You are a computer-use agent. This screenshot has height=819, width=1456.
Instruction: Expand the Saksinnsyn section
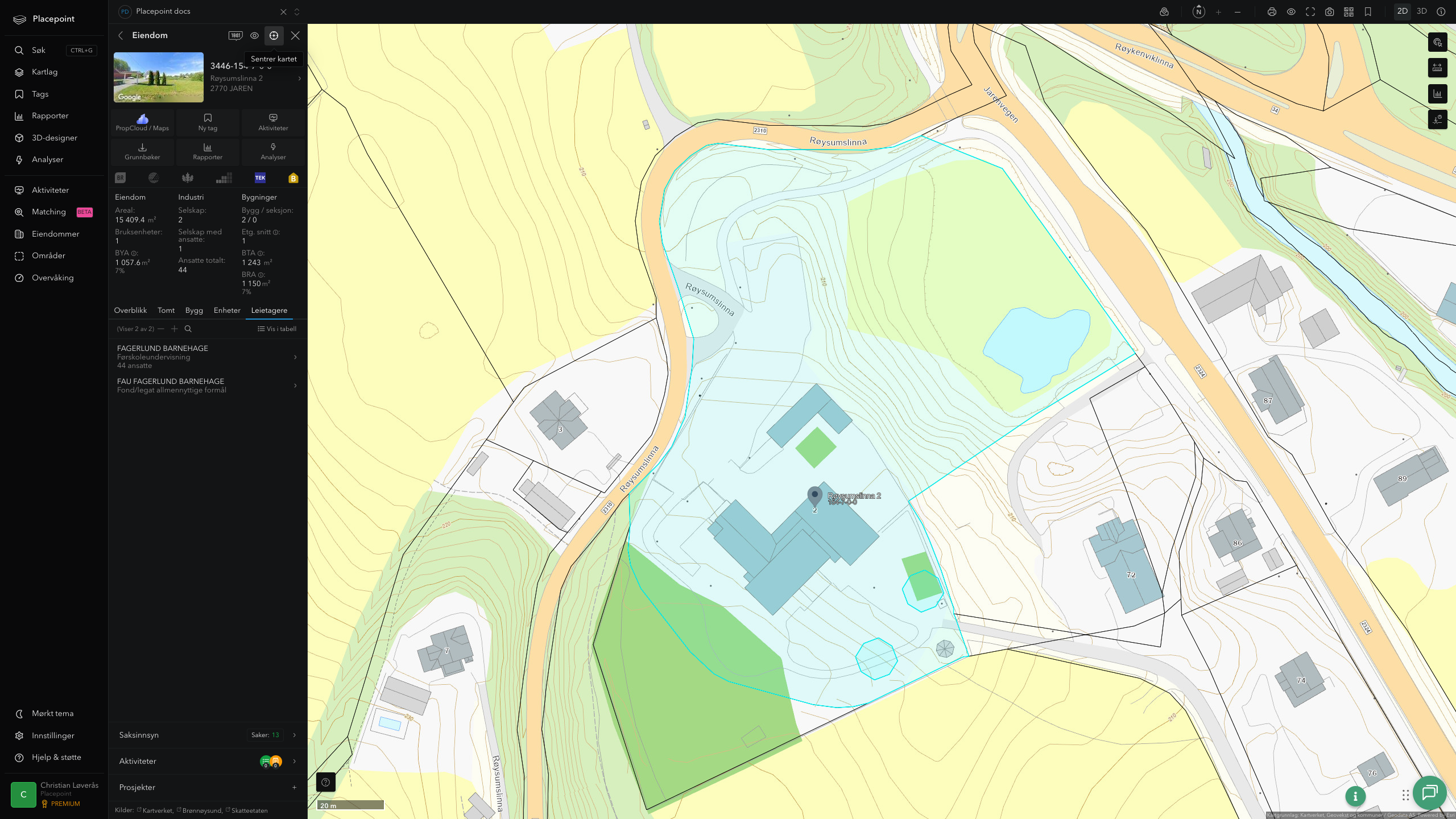(208, 735)
